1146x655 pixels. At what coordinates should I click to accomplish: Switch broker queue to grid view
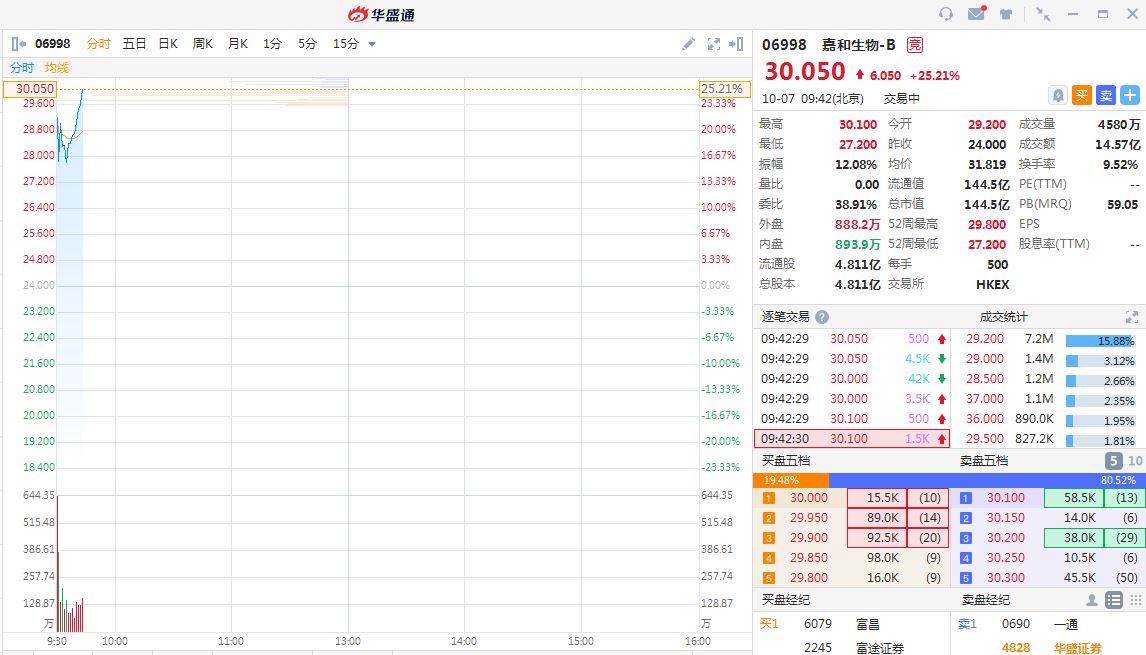1135,600
